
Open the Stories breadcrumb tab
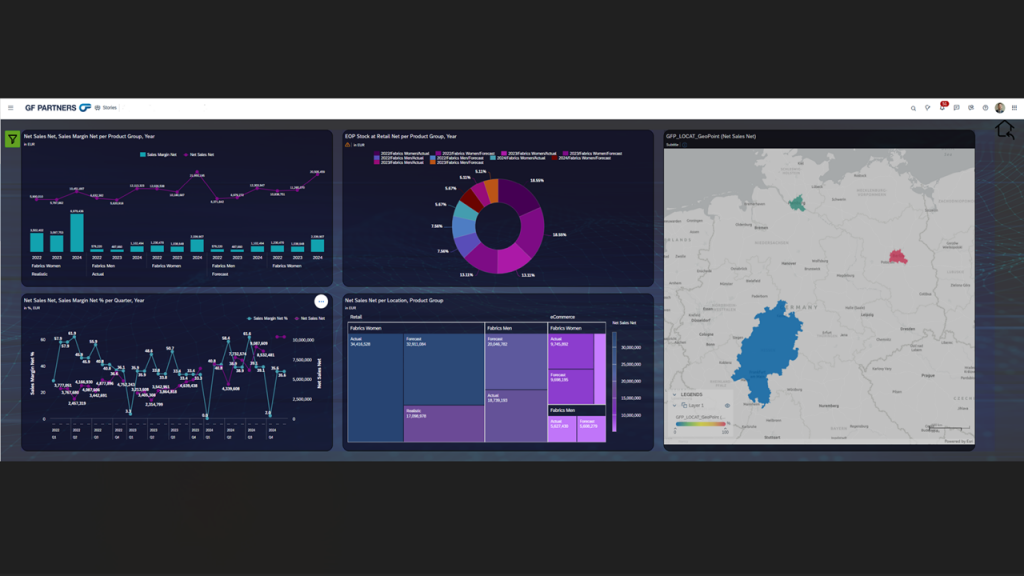point(106,108)
